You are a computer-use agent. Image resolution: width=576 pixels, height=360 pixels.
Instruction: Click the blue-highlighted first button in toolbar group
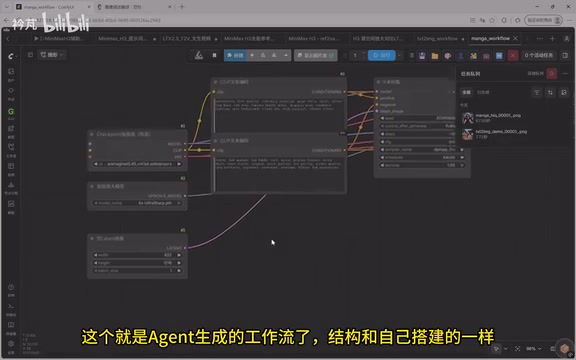[235, 55]
